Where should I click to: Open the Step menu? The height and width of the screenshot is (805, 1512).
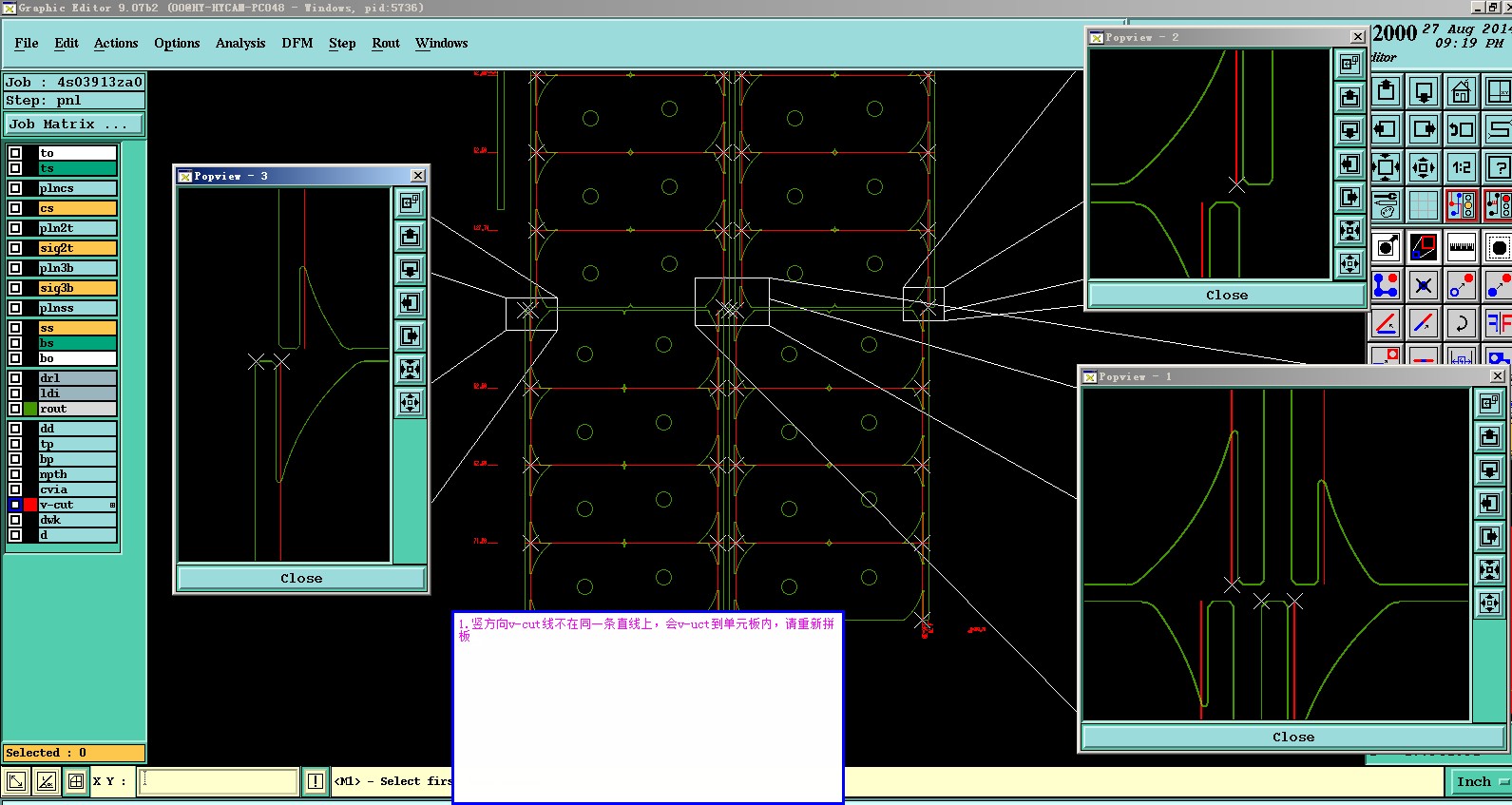pos(342,43)
